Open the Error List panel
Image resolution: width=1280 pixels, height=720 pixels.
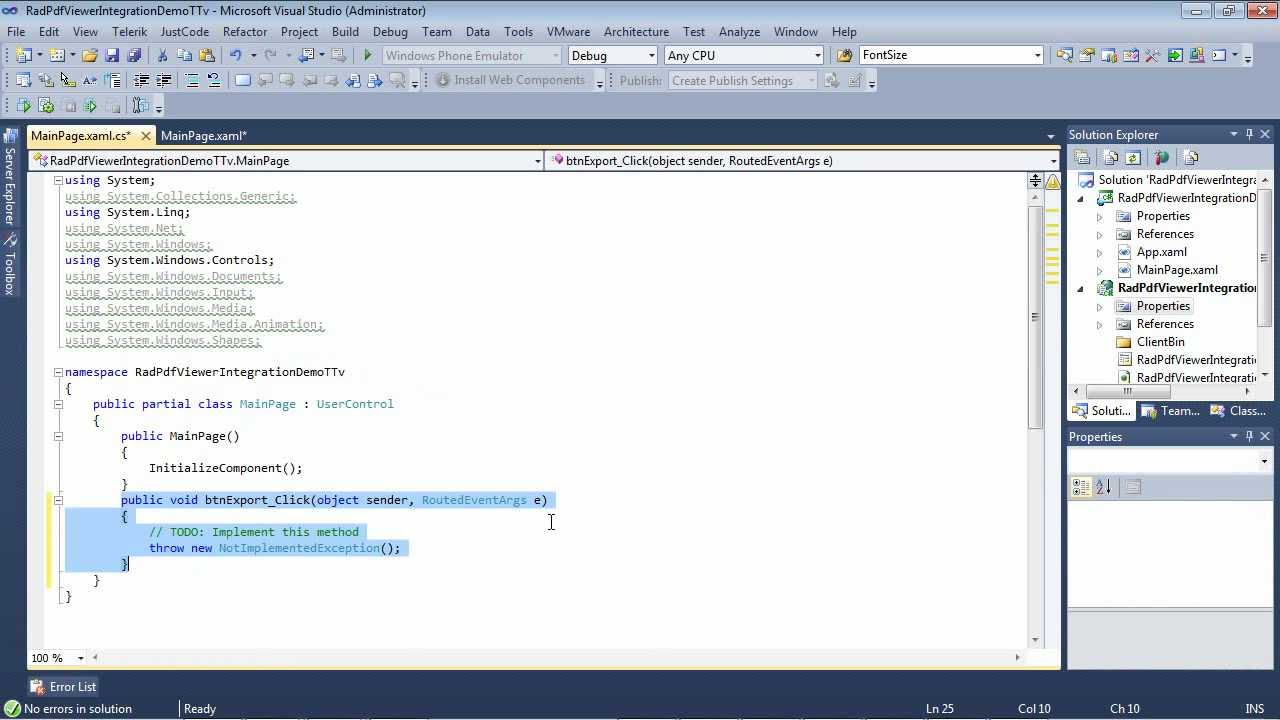coord(63,687)
